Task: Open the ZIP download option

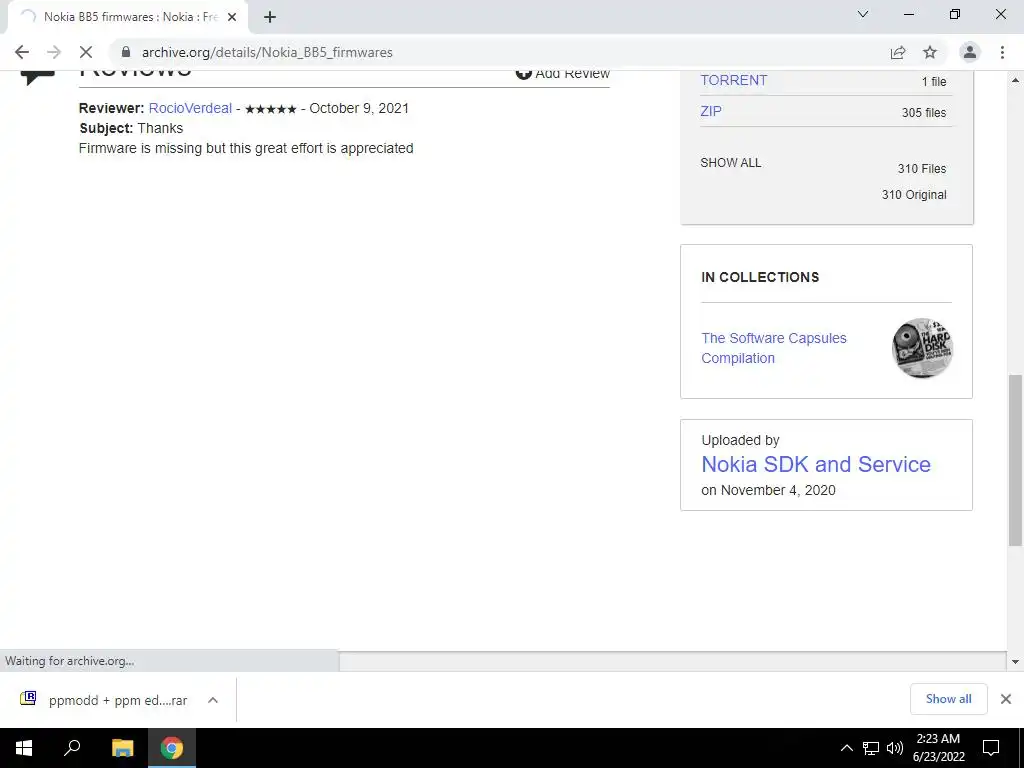Action: (711, 111)
